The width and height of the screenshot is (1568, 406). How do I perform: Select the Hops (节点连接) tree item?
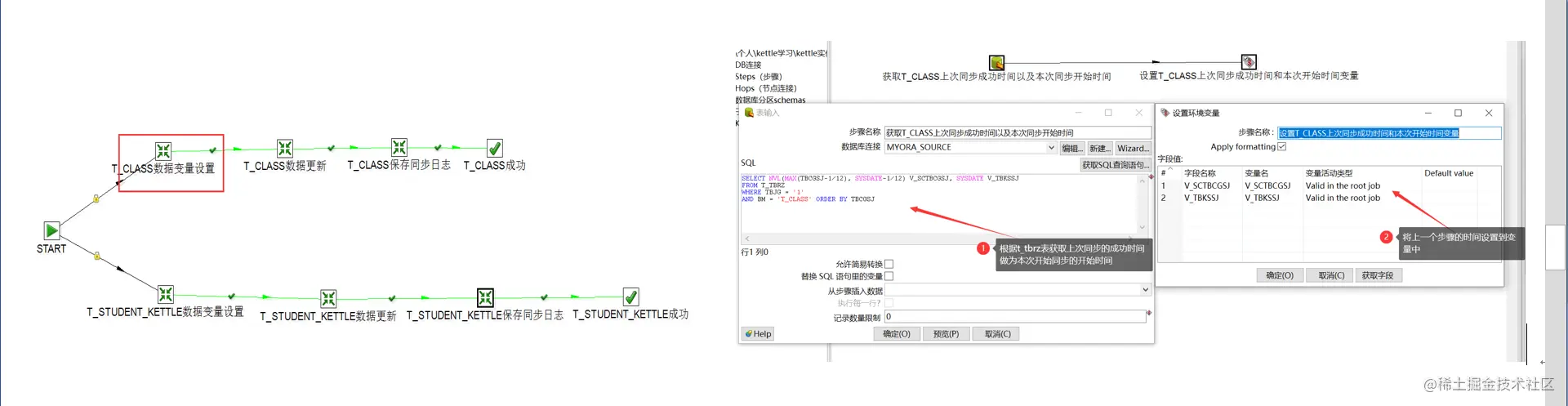[x=766, y=88]
